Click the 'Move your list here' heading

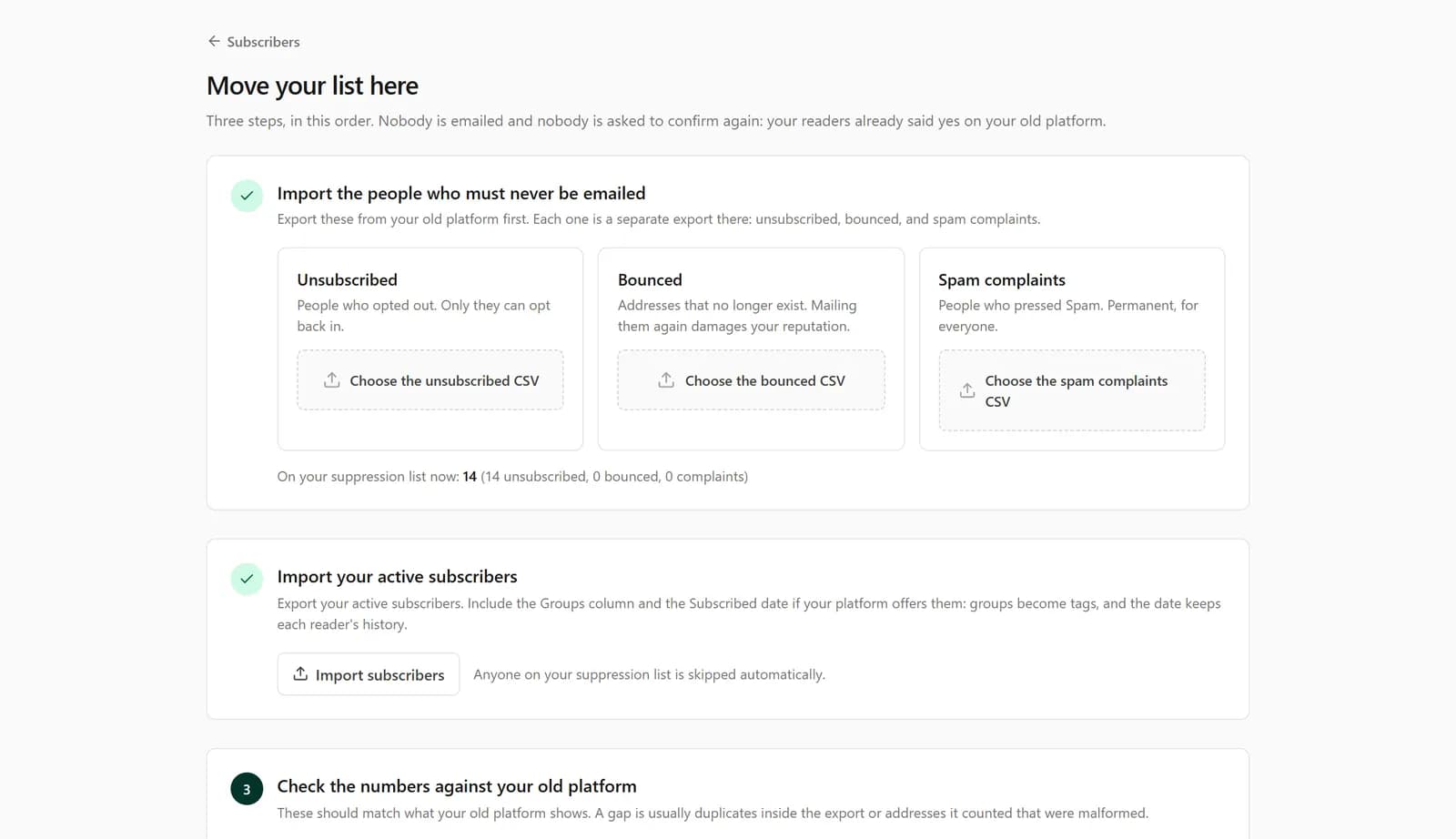point(312,86)
